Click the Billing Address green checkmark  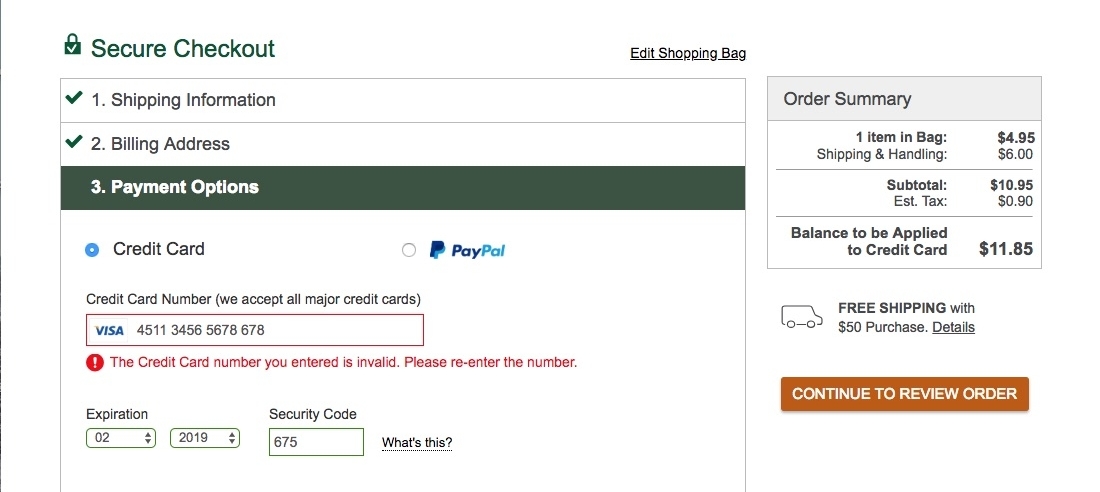[x=73, y=143]
